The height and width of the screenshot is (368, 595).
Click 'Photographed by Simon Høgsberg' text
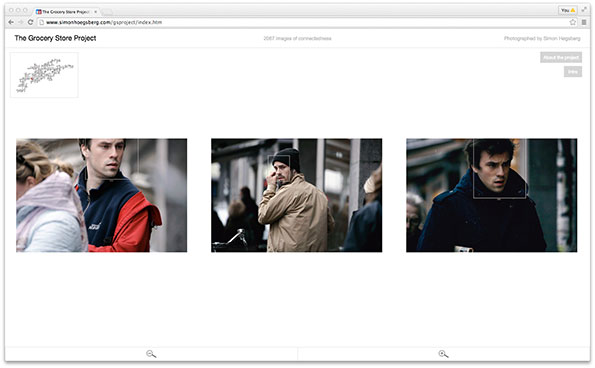coord(542,38)
